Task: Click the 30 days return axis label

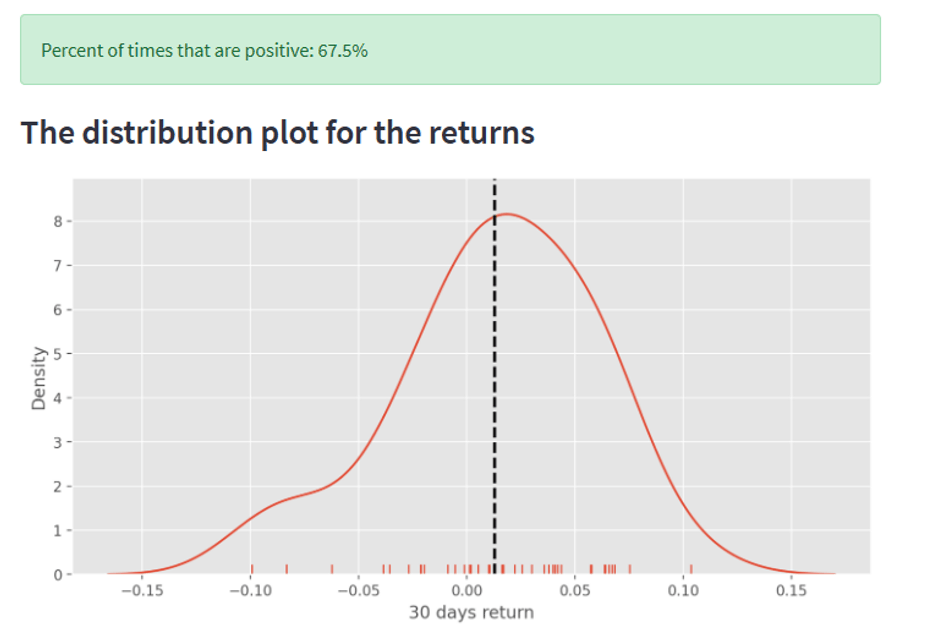Action: coord(471,612)
